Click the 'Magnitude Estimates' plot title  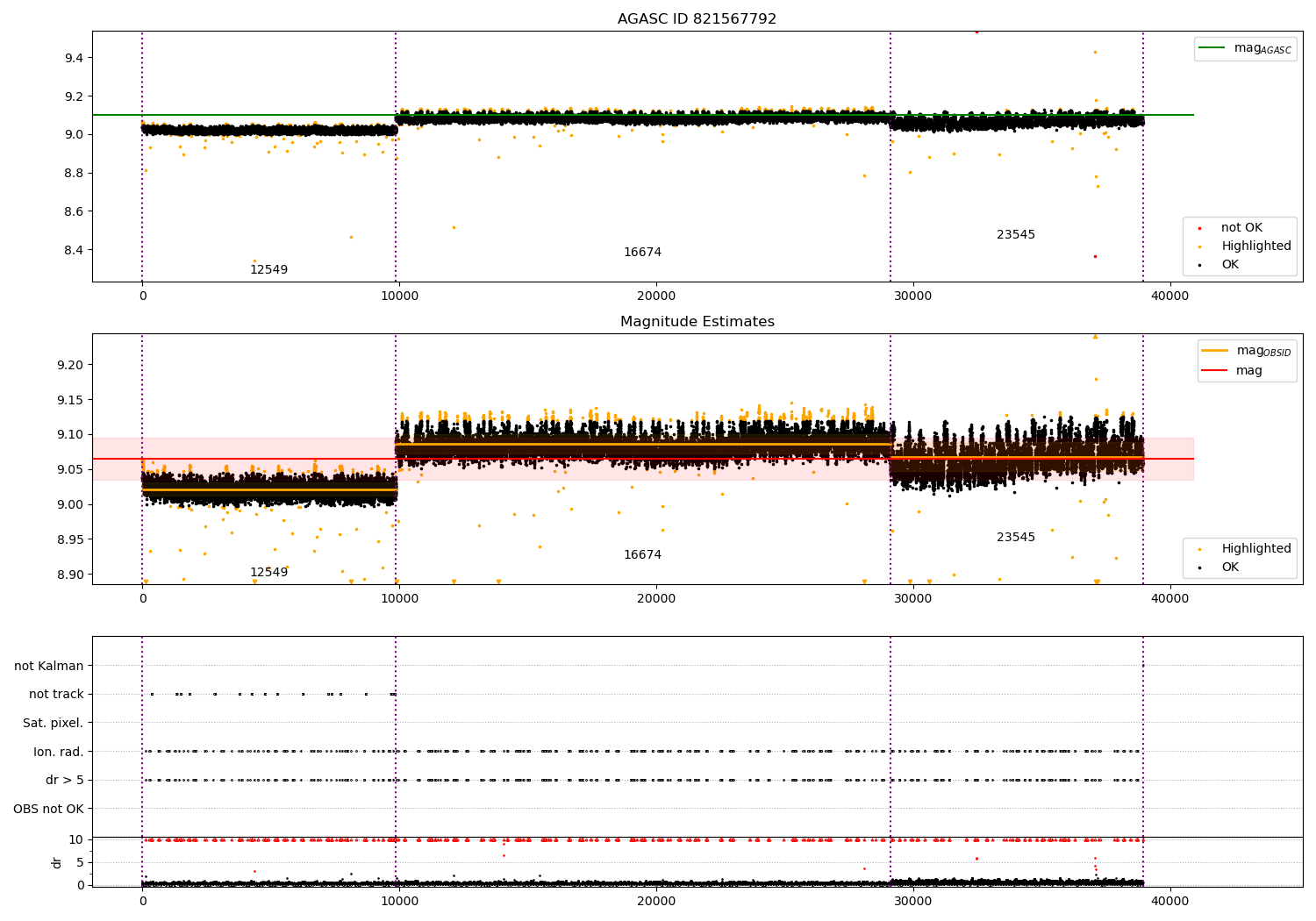pos(697,322)
